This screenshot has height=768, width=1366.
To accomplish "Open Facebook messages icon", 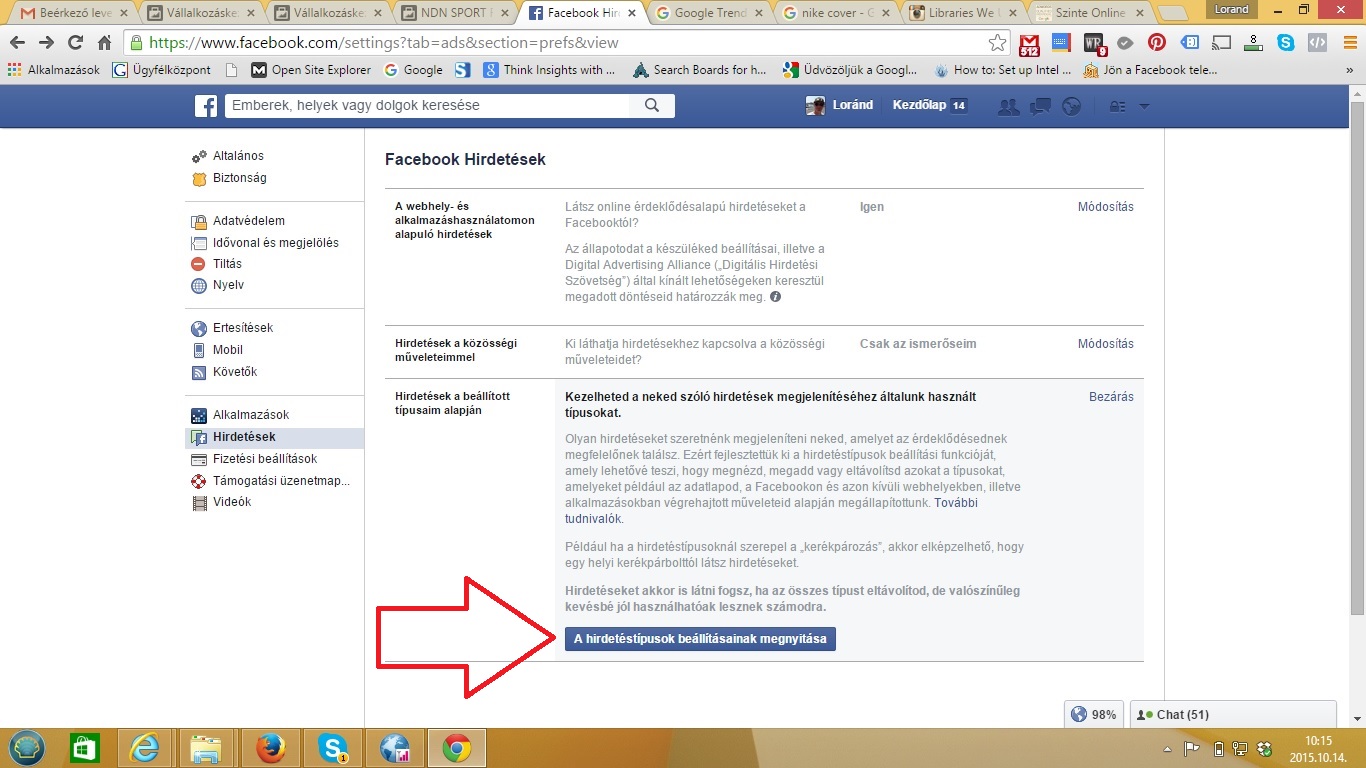I will pyautogui.click(x=1040, y=106).
